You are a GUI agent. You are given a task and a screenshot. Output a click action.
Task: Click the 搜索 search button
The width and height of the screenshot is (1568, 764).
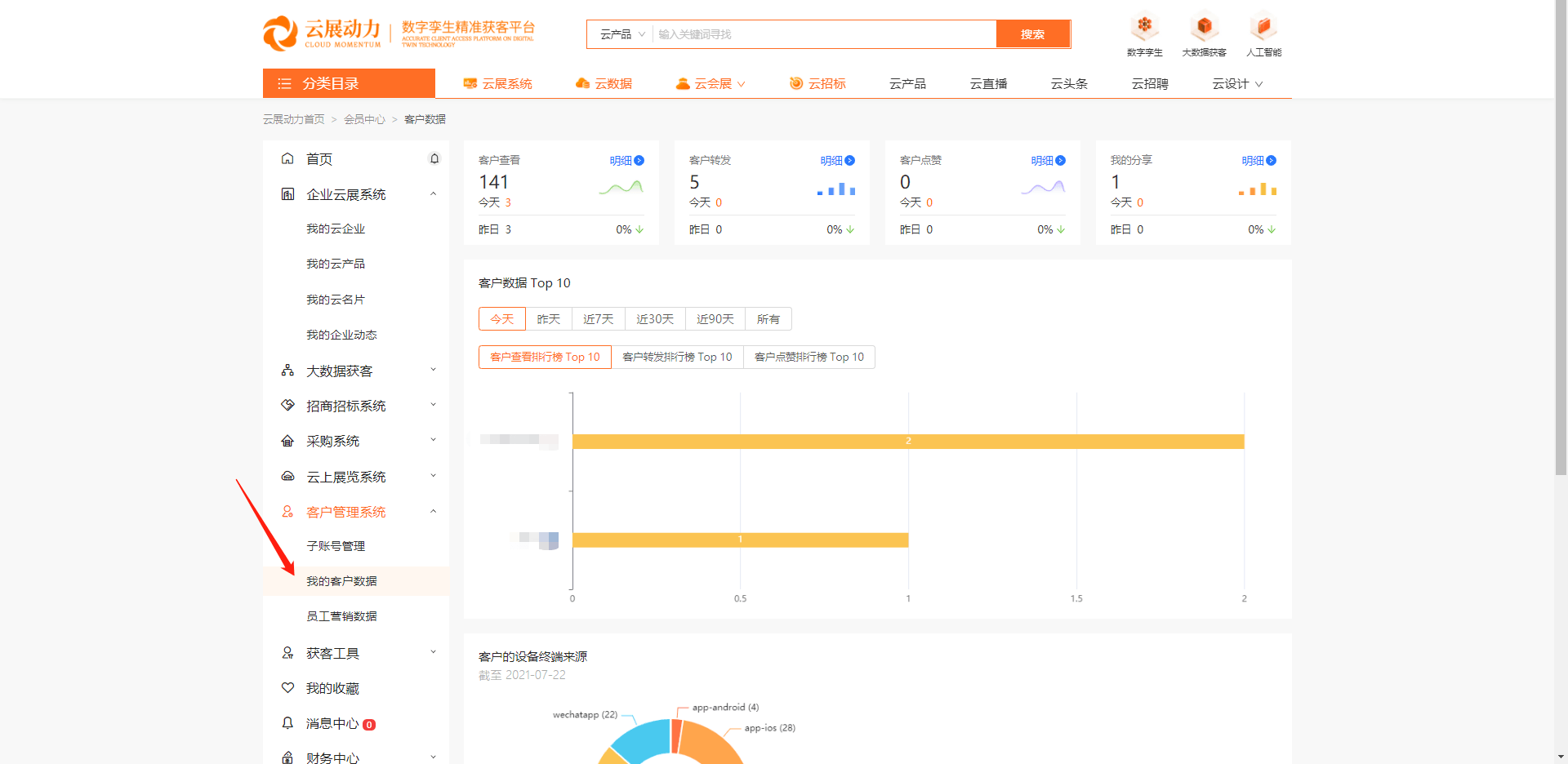click(x=1032, y=33)
